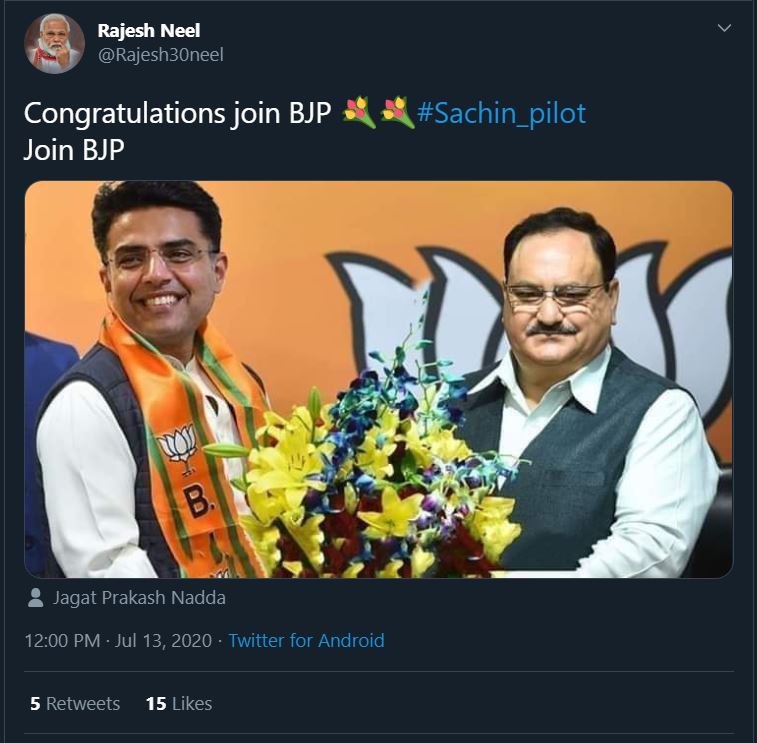Click the tagged name Jagat Prakash Nadda
Viewport: 757px width, 743px height.
click(x=139, y=598)
